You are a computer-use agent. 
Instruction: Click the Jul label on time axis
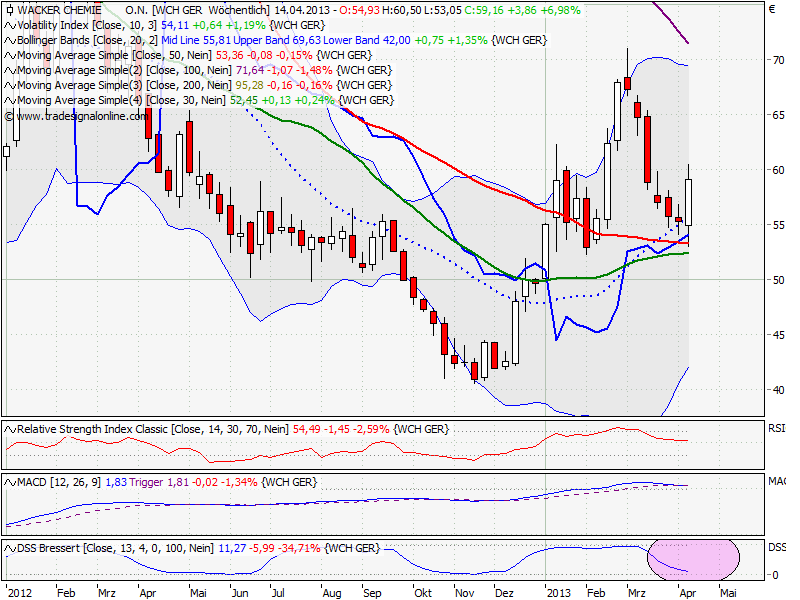click(x=278, y=593)
